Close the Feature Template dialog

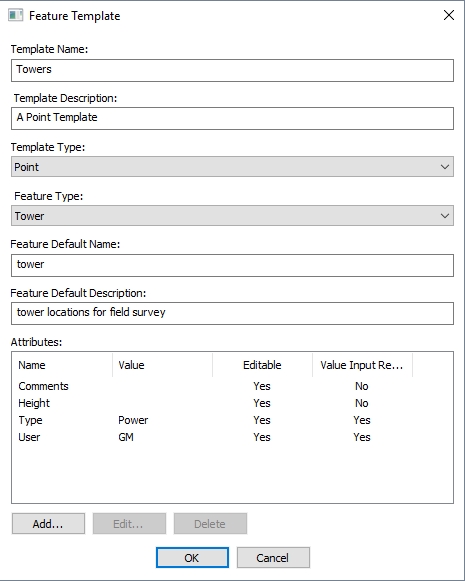point(449,15)
